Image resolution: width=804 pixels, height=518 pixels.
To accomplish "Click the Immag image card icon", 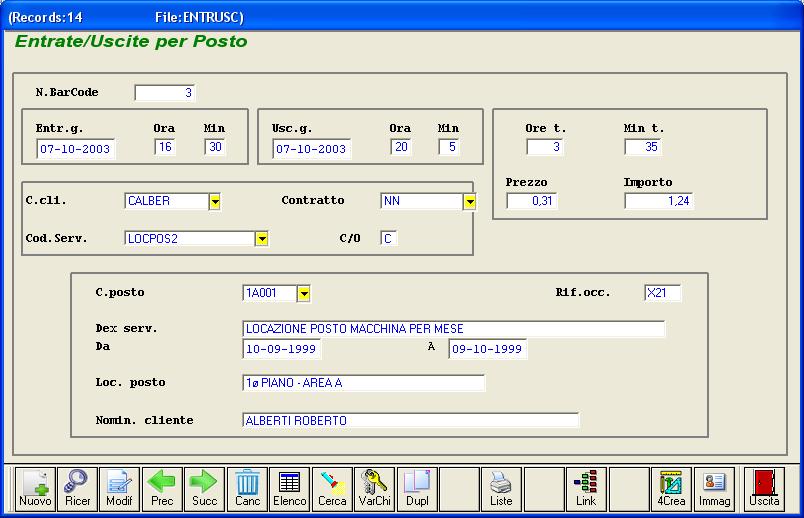I will pyautogui.click(x=714, y=489).
